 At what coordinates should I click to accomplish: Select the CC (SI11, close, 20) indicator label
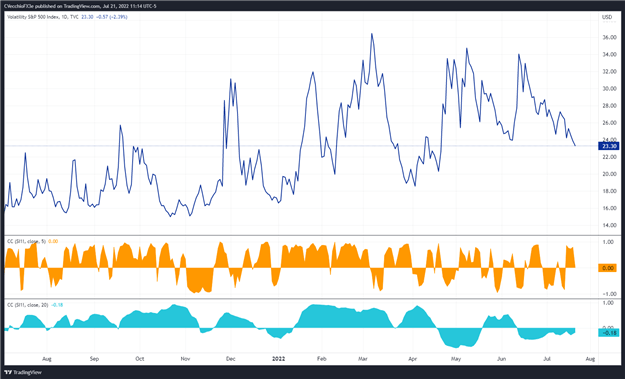tap(28, 305)
